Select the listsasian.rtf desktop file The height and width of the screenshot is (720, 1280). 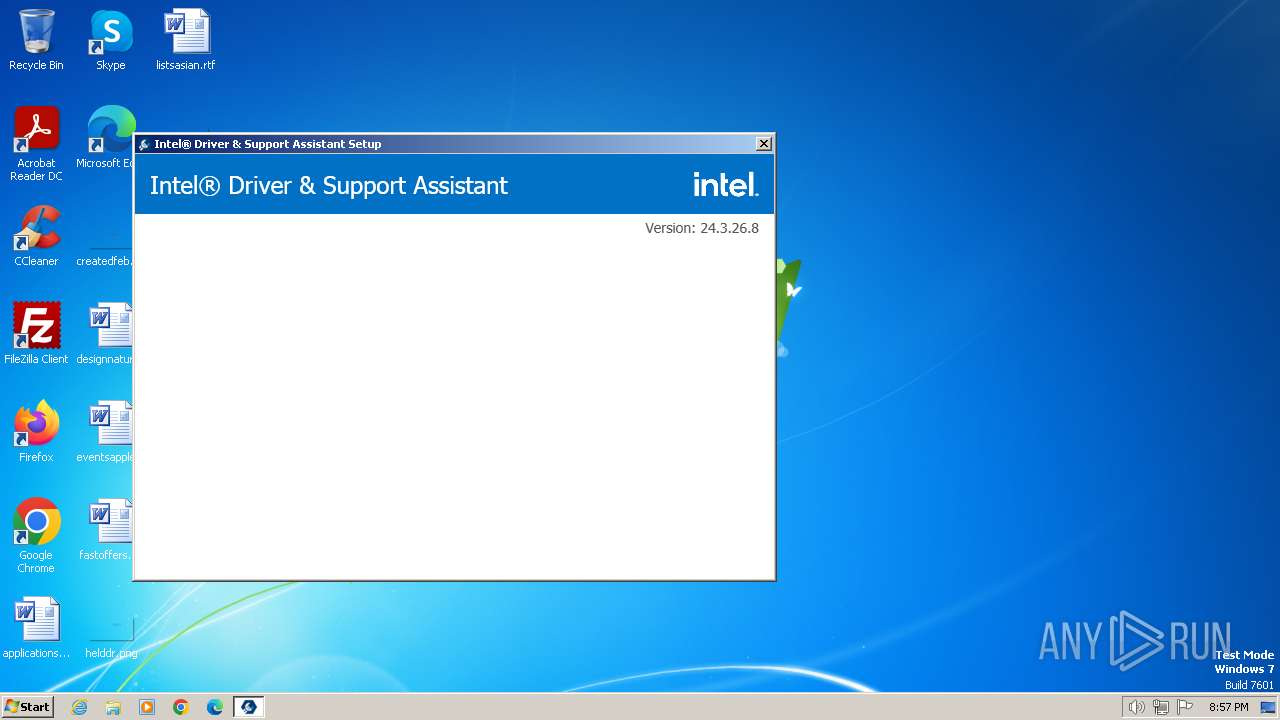pyautogui.click(x=186, y=40)
